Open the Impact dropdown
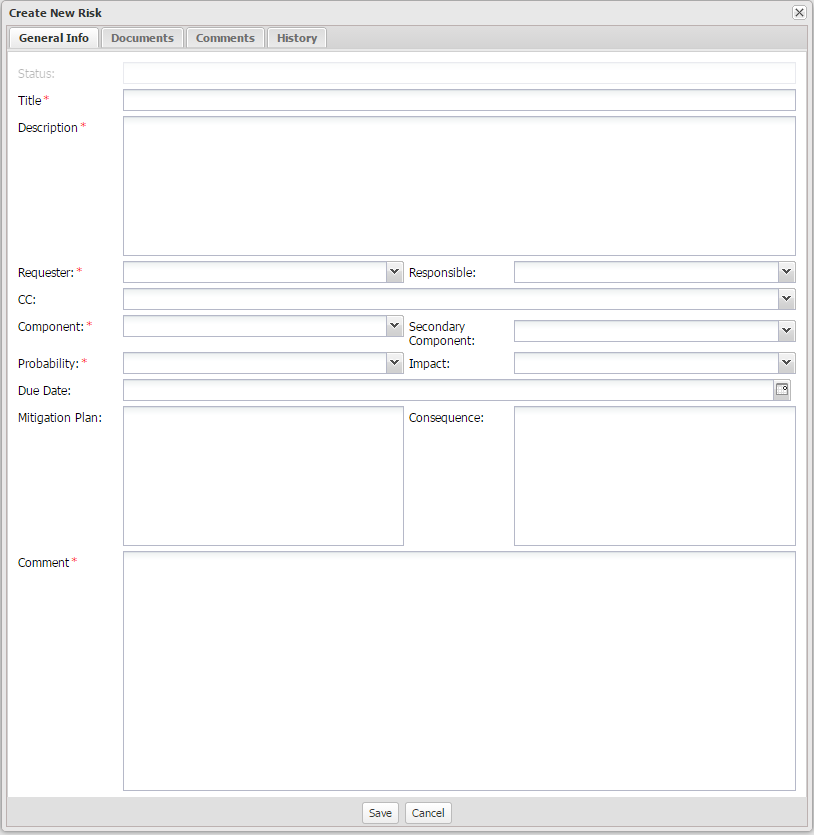This screenshot has width=814, height=835. coord(786,362)
